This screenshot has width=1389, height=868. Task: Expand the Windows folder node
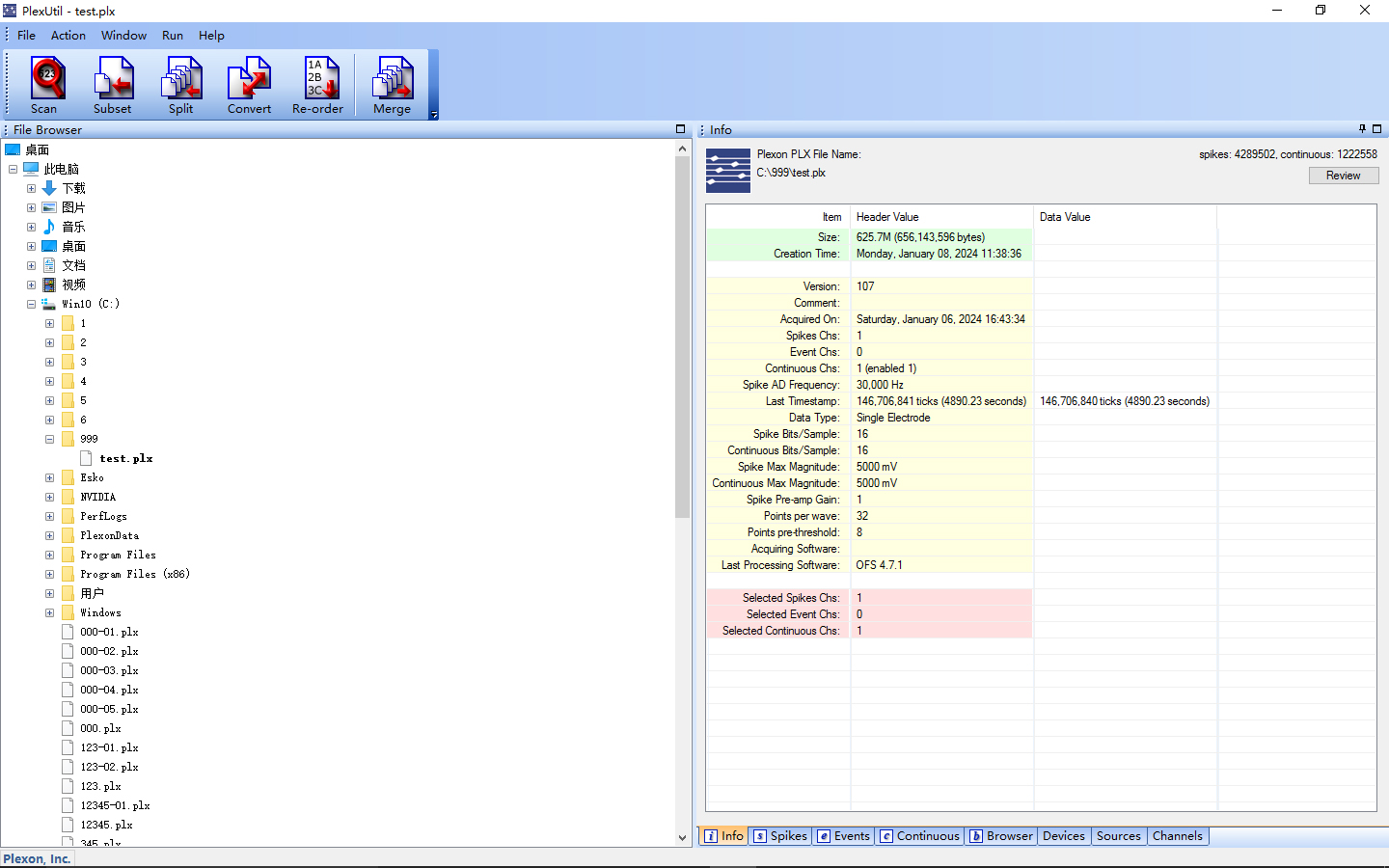49,612
